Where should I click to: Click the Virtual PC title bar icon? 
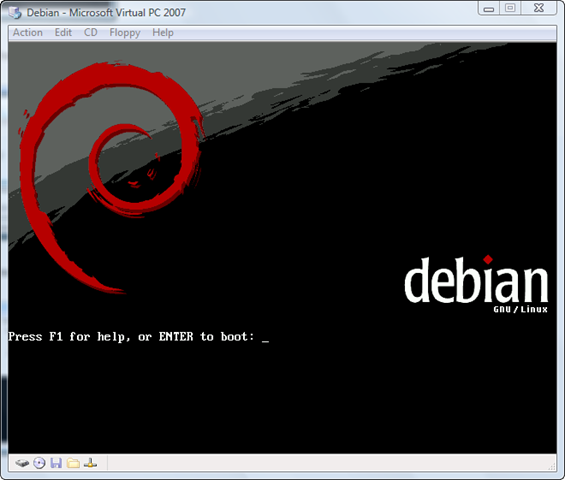pyautogui.click(x=15, y=13)
